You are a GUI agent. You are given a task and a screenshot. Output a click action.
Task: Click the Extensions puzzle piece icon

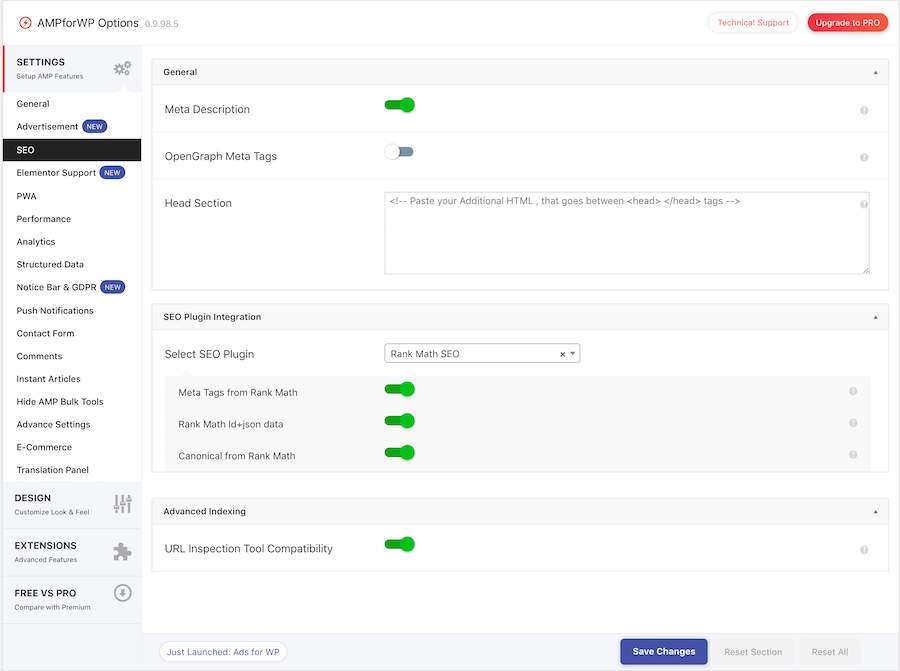point(122,552)
